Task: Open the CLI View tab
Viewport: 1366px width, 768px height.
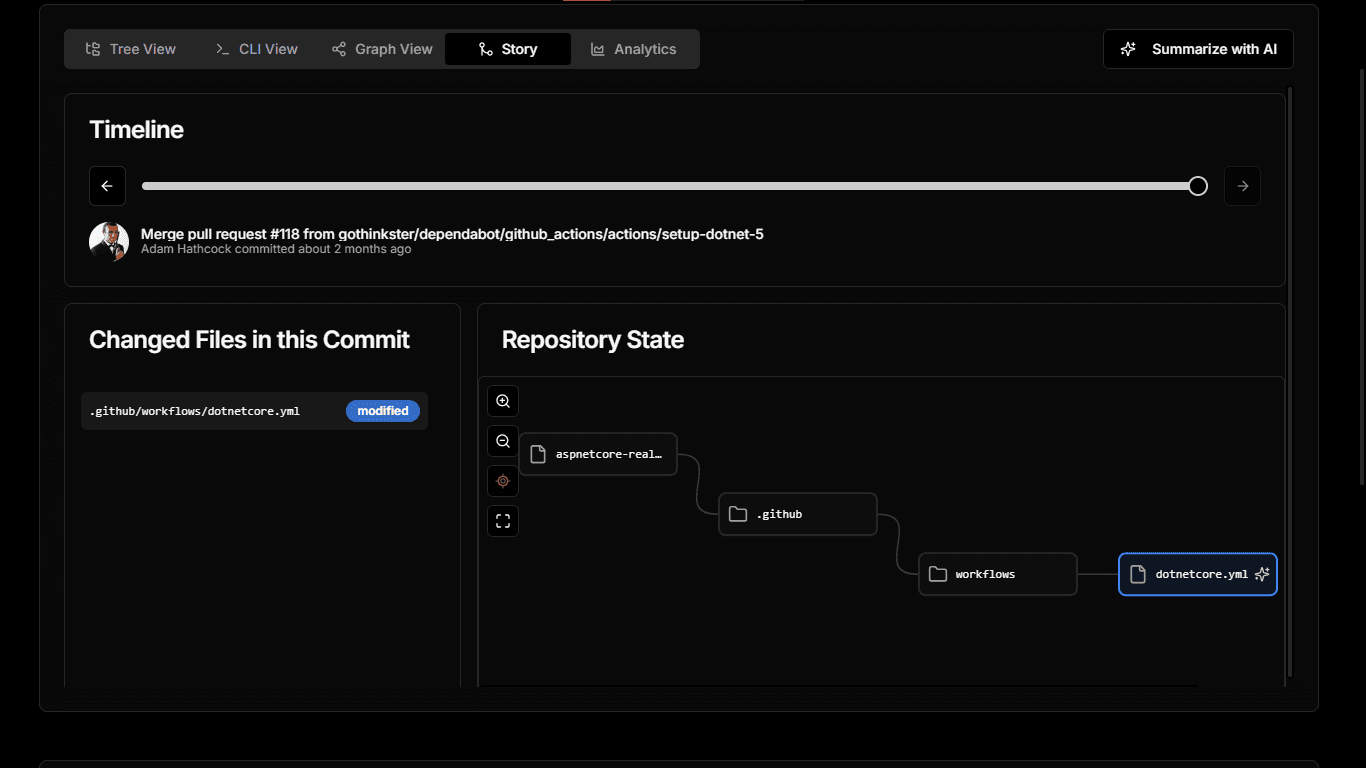Action: 257,49
